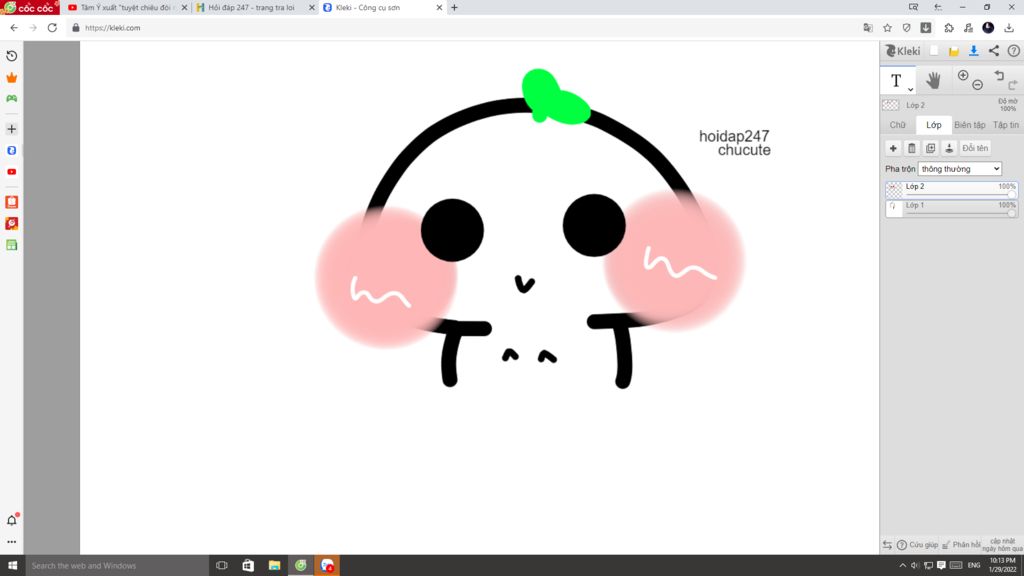Screen dimensions: 1024x576
Task: Adjust the Lớp 2 opacity slider handle
Action: pyautogui.click(x=1012, y=195)
